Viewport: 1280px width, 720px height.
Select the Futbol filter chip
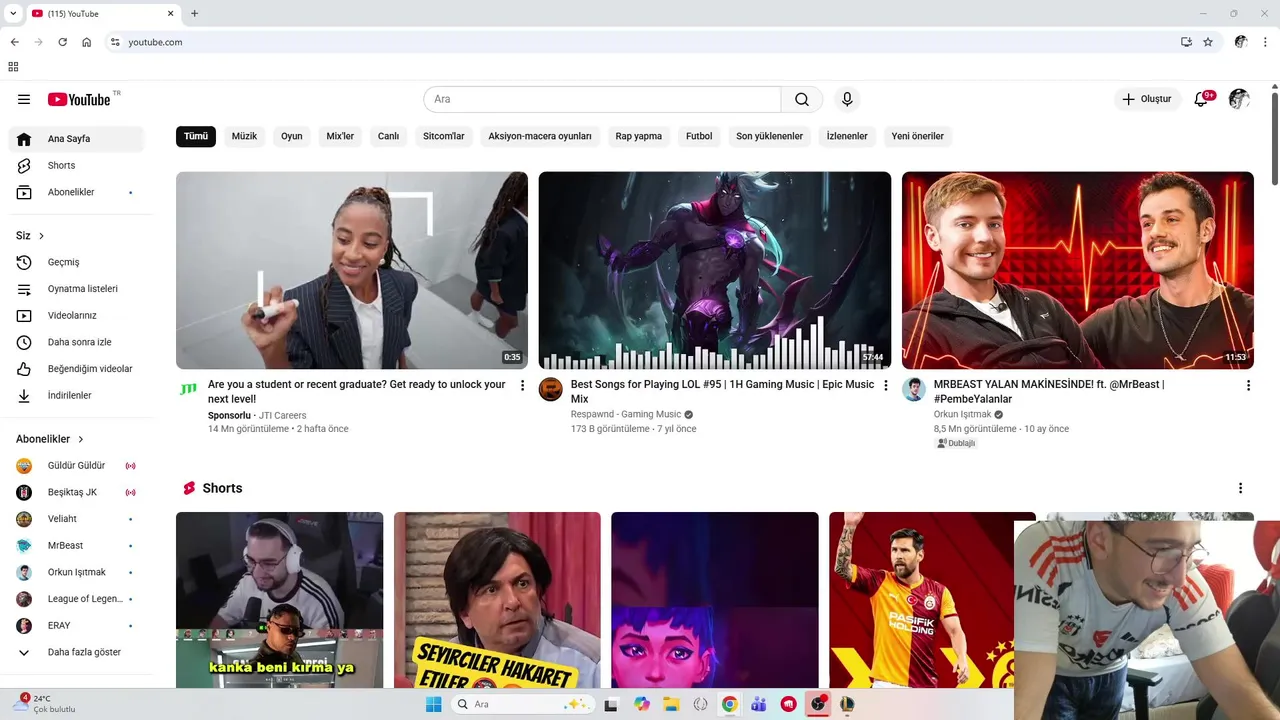(x=699, y=136)
